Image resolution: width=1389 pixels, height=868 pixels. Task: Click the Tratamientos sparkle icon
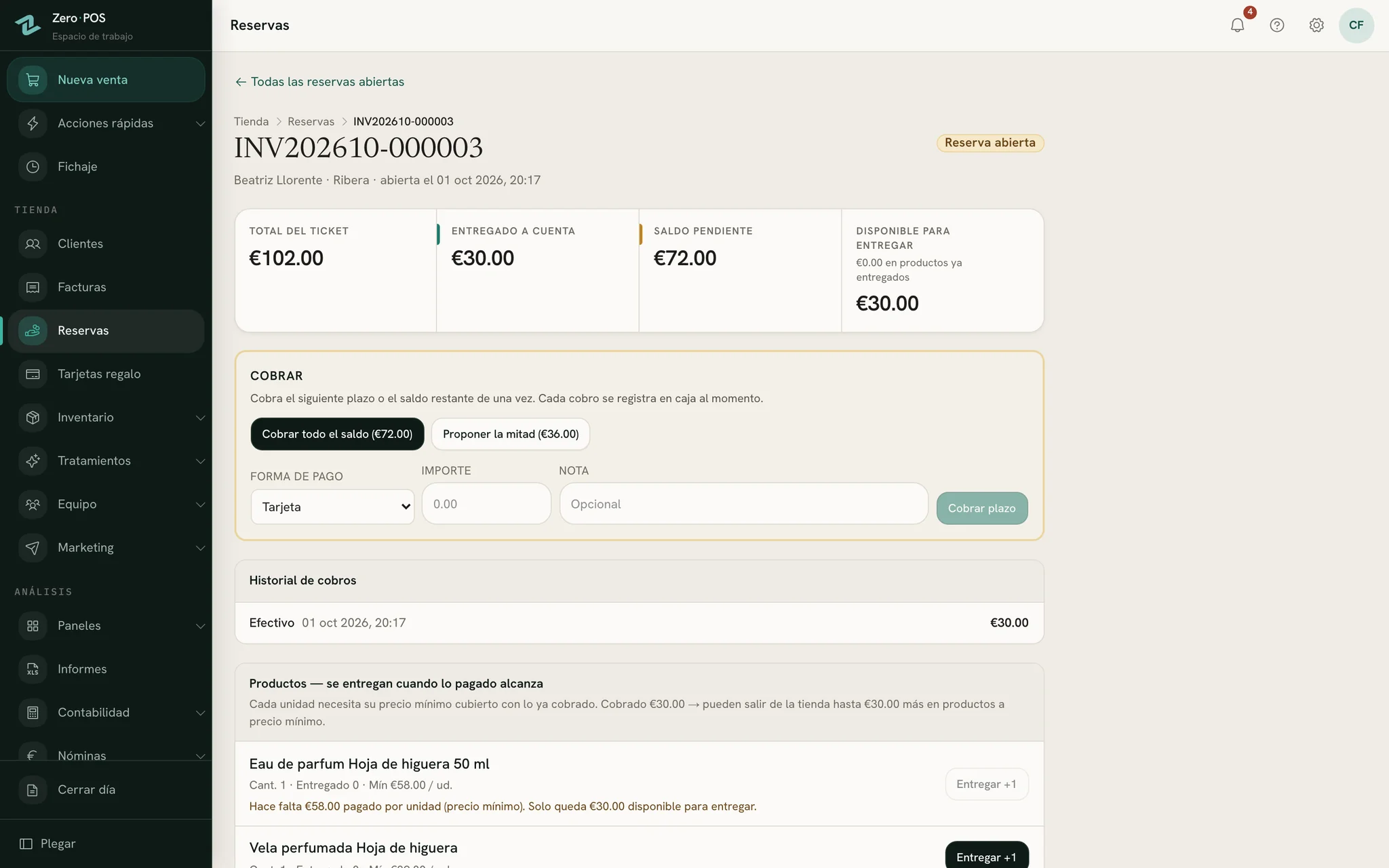[33, 461]
